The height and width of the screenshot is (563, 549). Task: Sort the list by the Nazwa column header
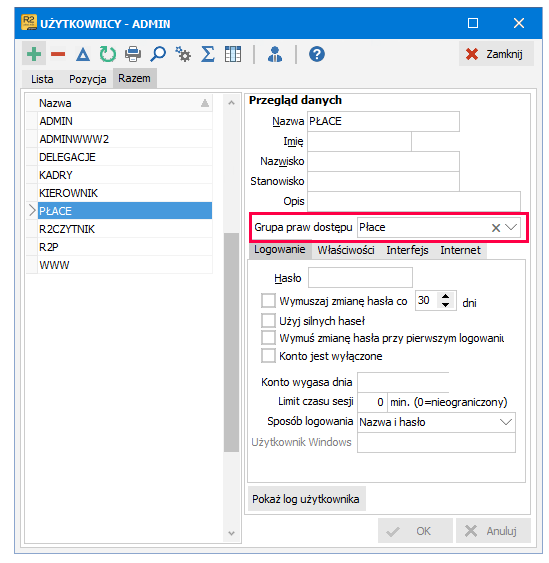tap(124, 103)
